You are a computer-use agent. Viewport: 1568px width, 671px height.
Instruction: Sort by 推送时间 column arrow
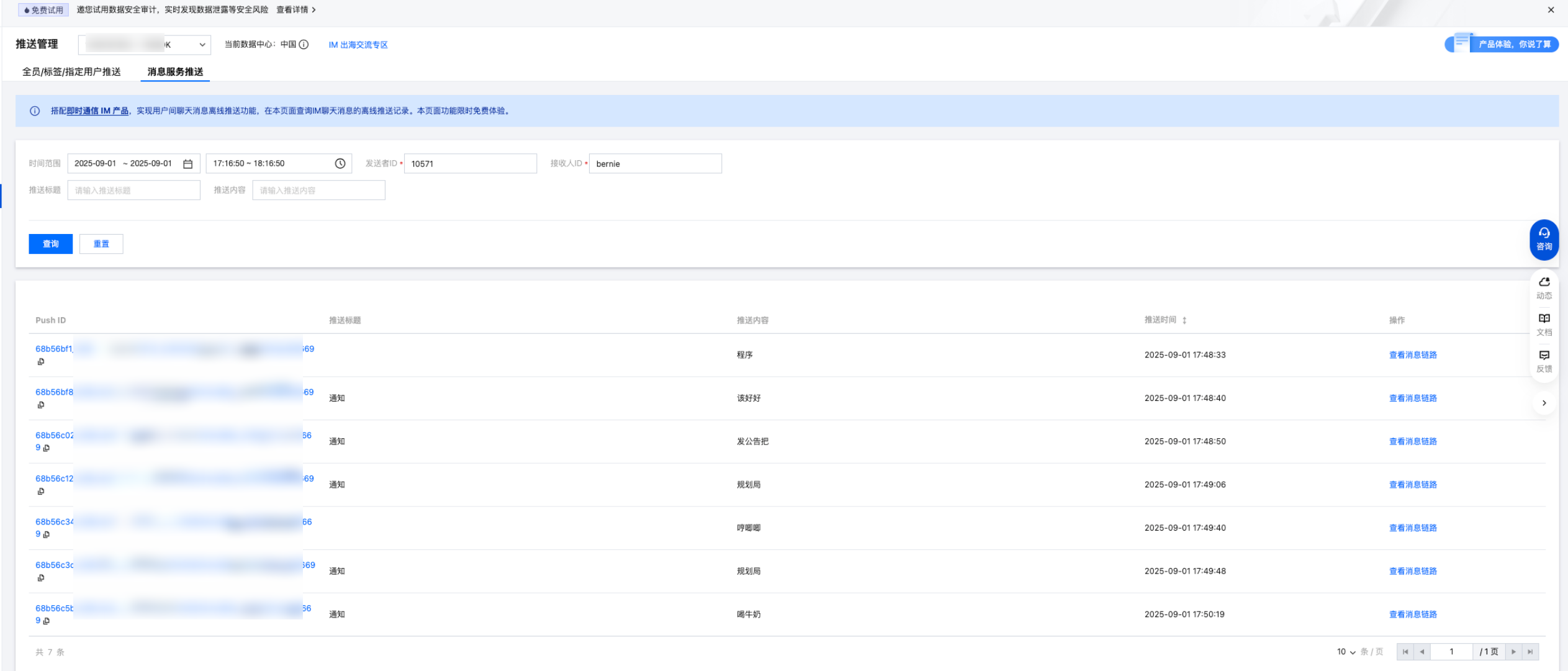click(1184, 320)
